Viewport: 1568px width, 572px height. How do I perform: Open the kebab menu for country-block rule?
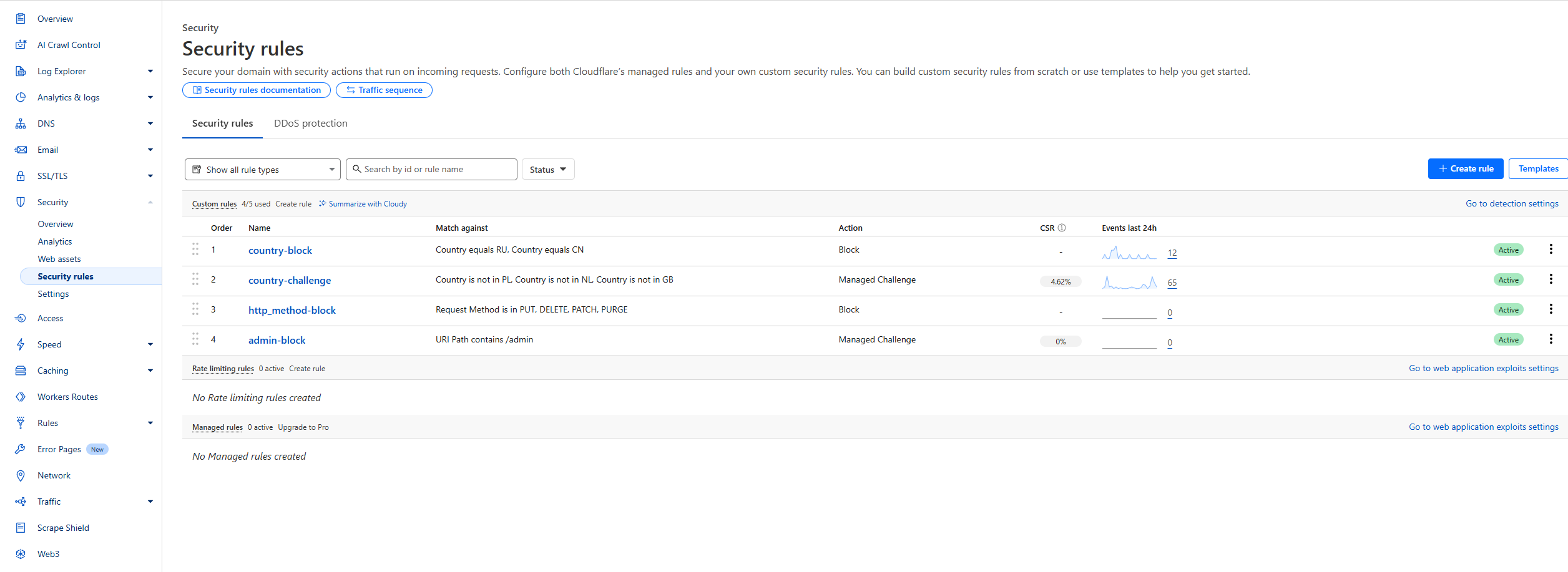tap(1551, 248)
